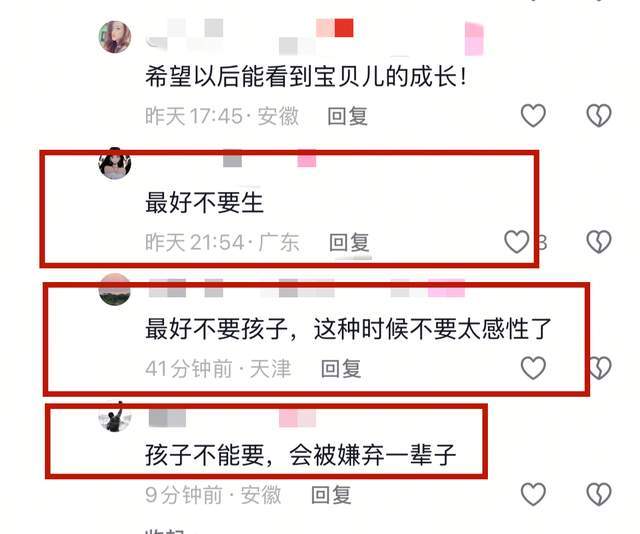Open avatar of the 广东 commenter
640x534 pixels.
pos(115,163)
